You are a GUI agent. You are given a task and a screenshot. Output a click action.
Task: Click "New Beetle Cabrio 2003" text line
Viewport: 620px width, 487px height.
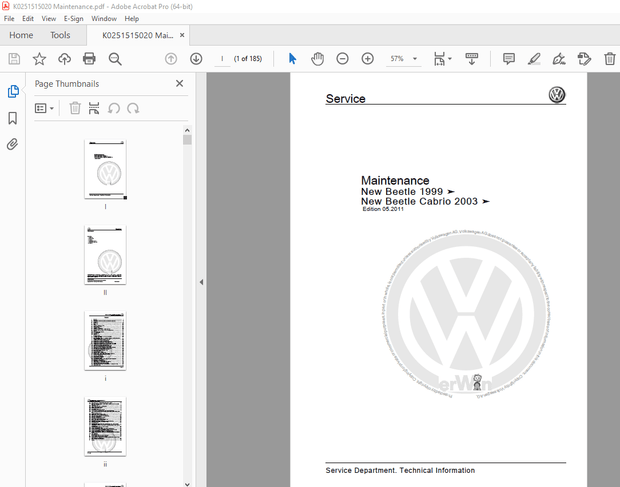tap(420, 202)
